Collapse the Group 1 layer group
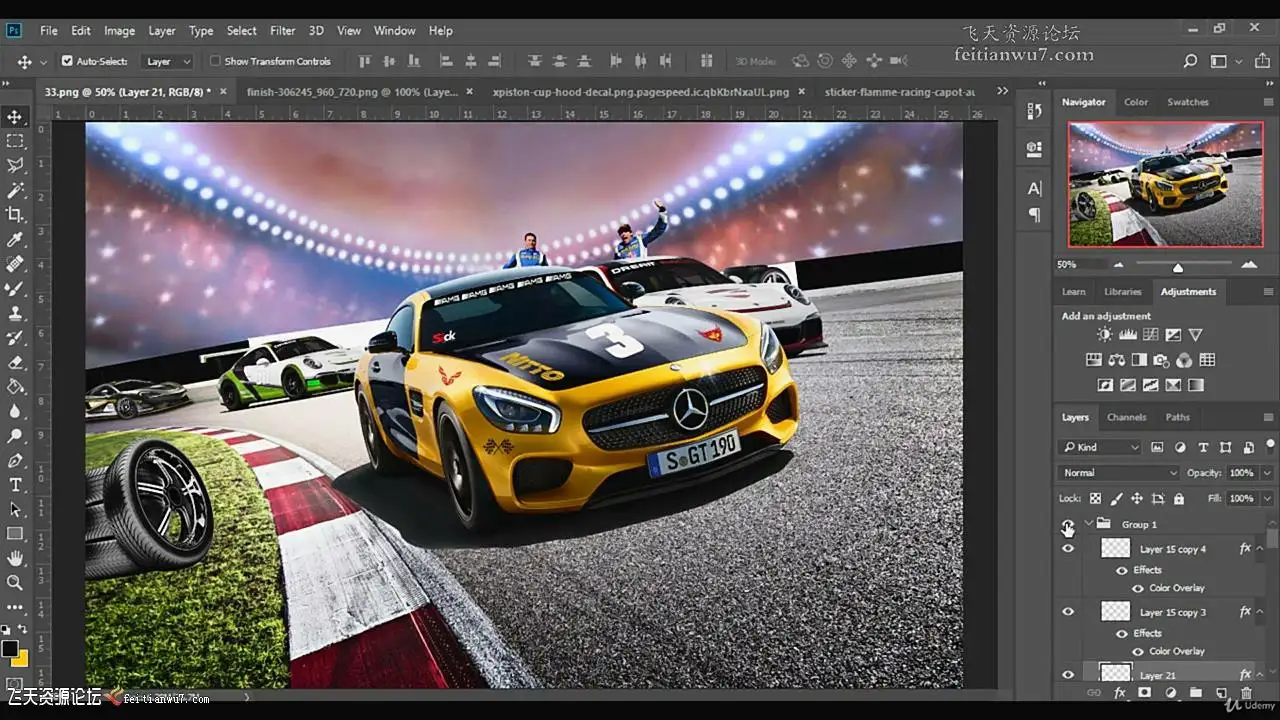 (x=1088, y=524)
